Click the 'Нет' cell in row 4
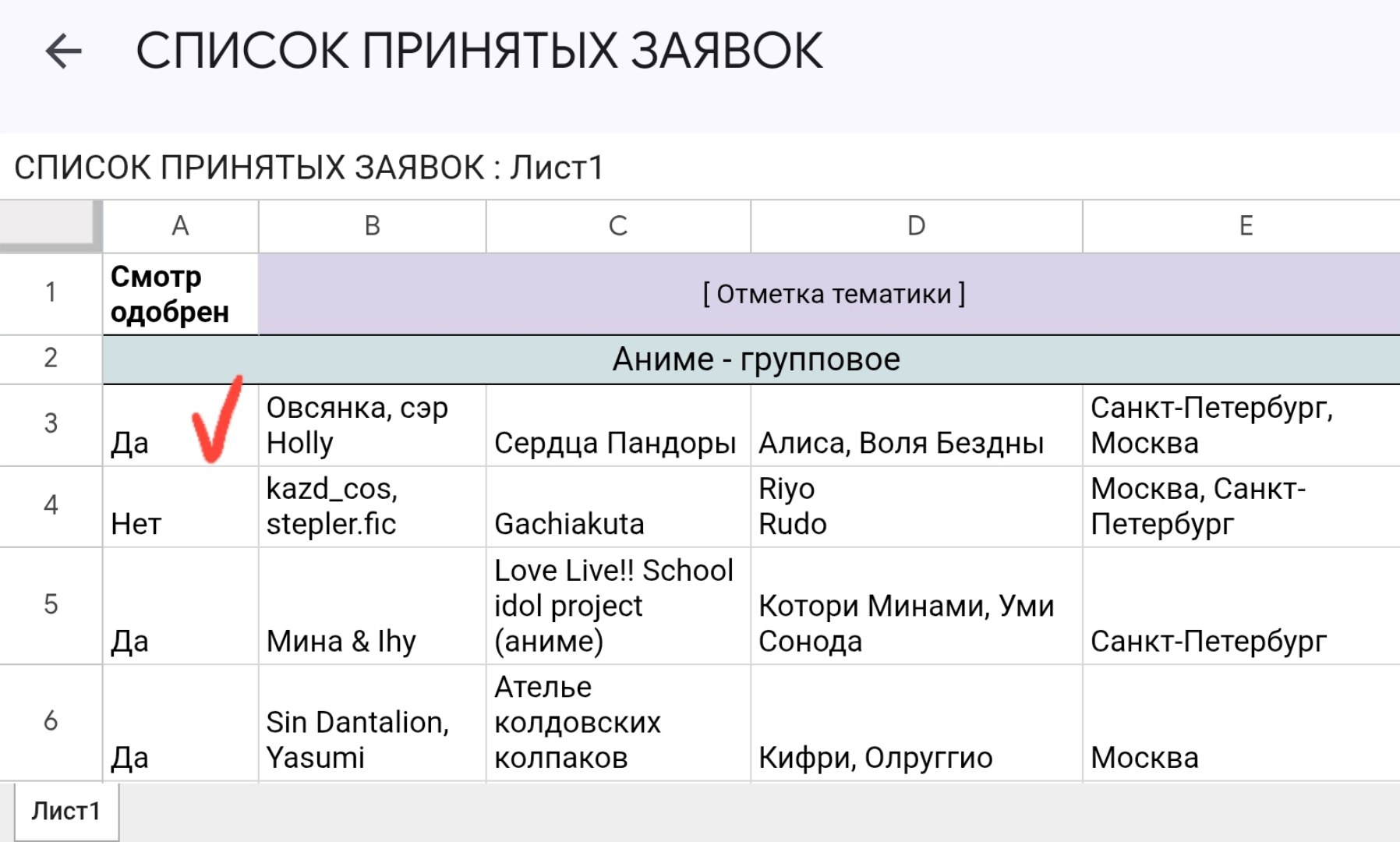This screenshot has width=1400, height=842. coord(180,506)
